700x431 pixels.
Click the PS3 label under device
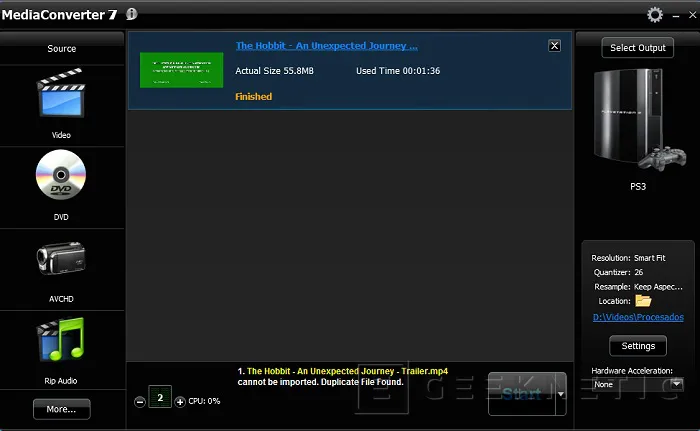click(x=638, y=186)
